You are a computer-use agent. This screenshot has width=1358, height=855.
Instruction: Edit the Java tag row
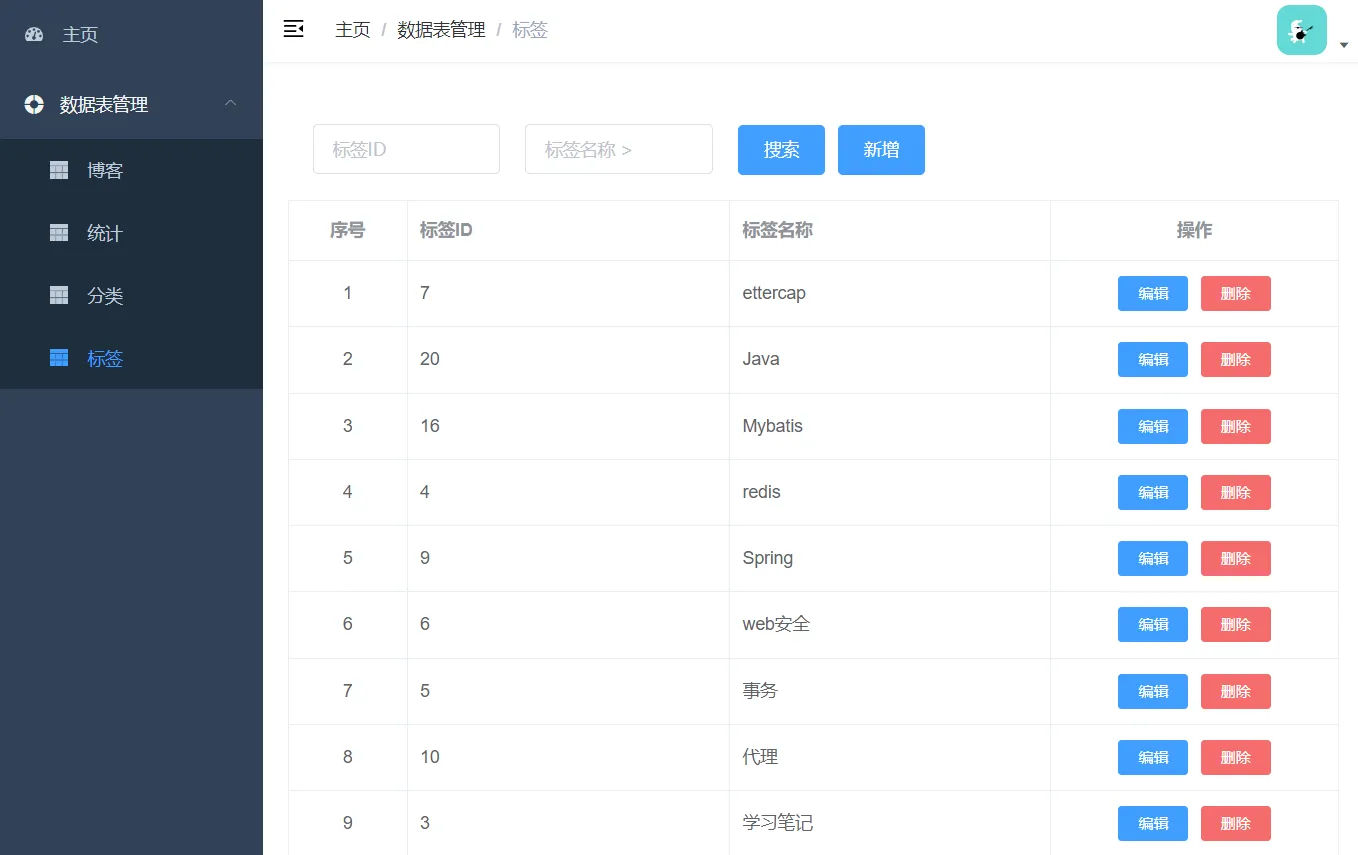(x=1153, y=360)
